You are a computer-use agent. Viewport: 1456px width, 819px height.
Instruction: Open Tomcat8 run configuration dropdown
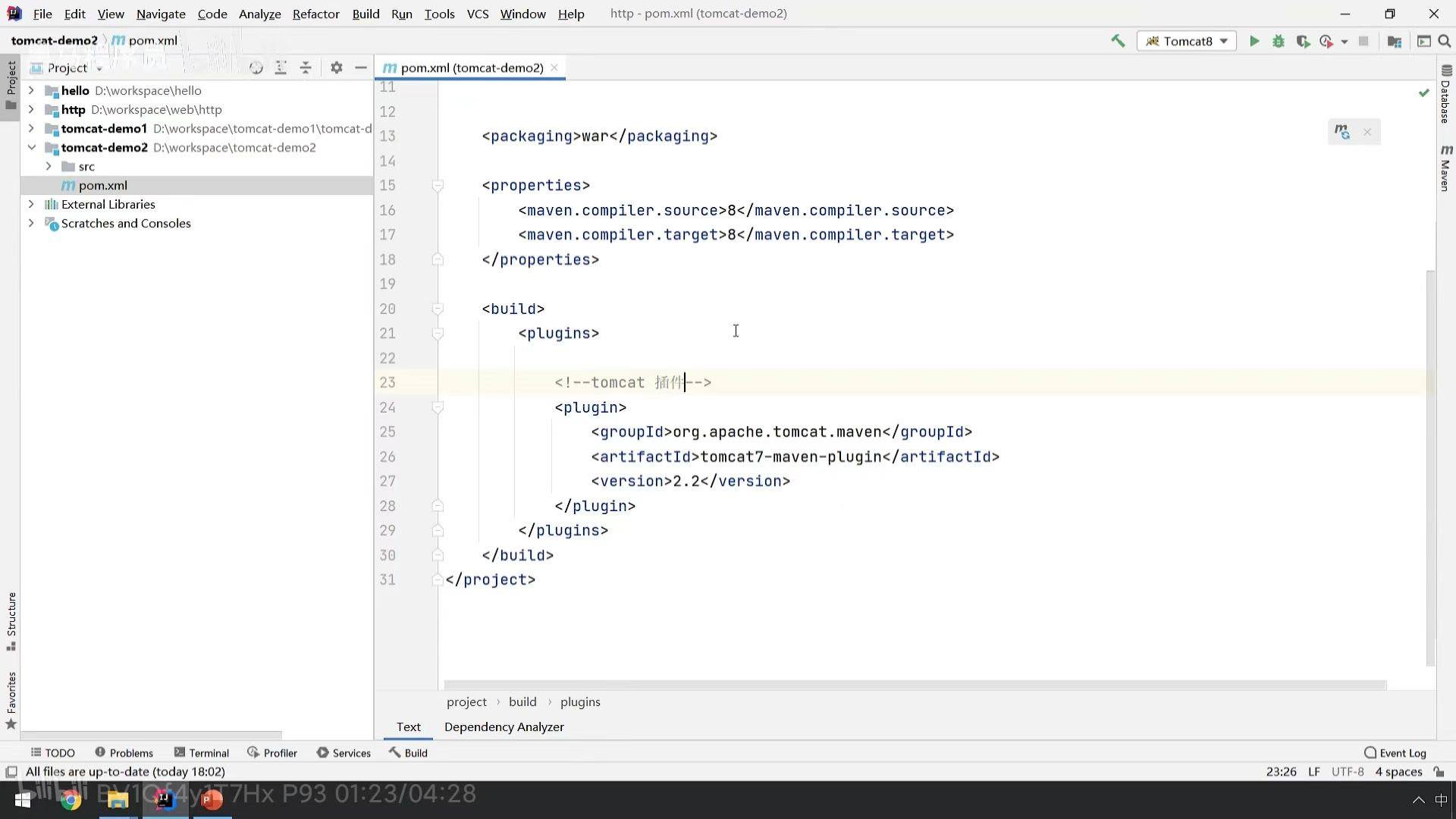click(1187, 42)
